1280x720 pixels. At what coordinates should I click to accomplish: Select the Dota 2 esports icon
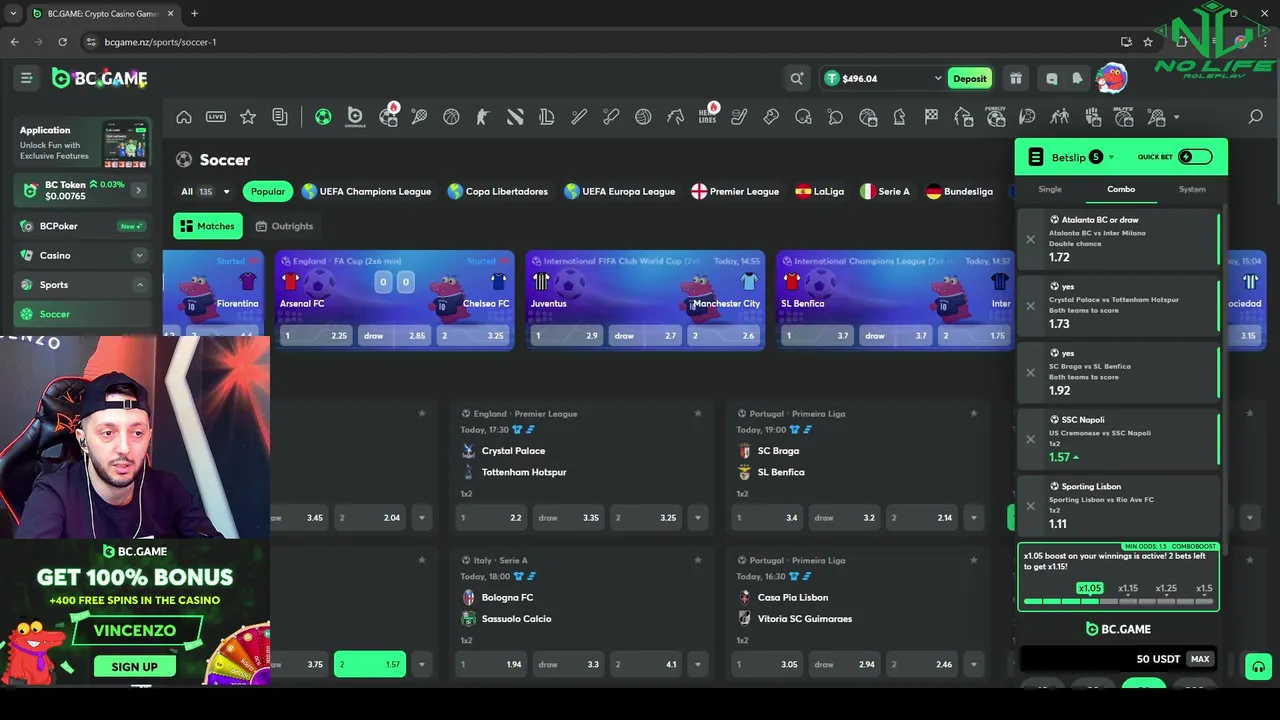point(515,117)
